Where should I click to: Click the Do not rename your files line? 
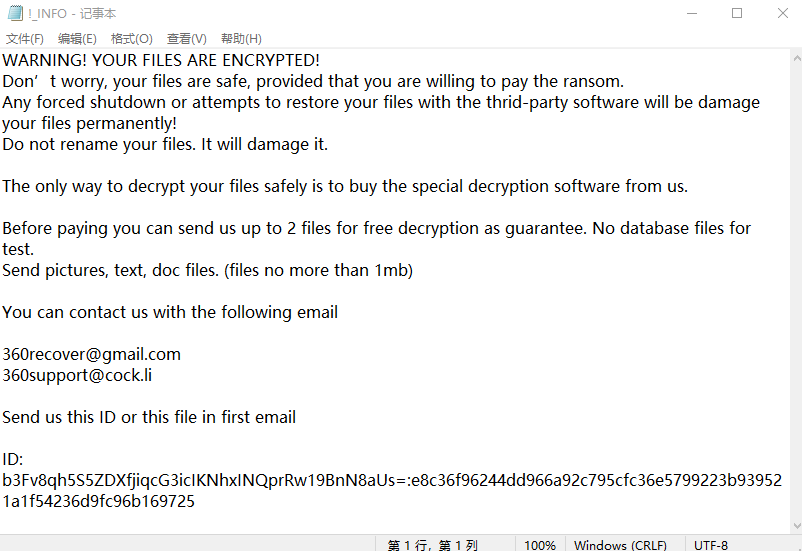click(165, 144)
